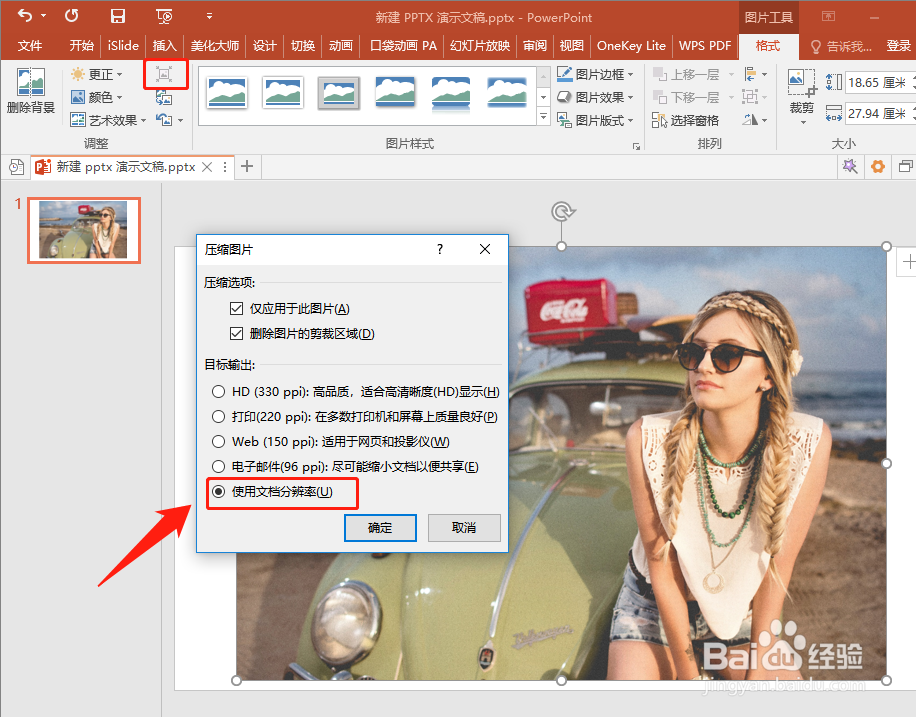Select slide 1 thumbnail in panel

click(x=84, y=230)
